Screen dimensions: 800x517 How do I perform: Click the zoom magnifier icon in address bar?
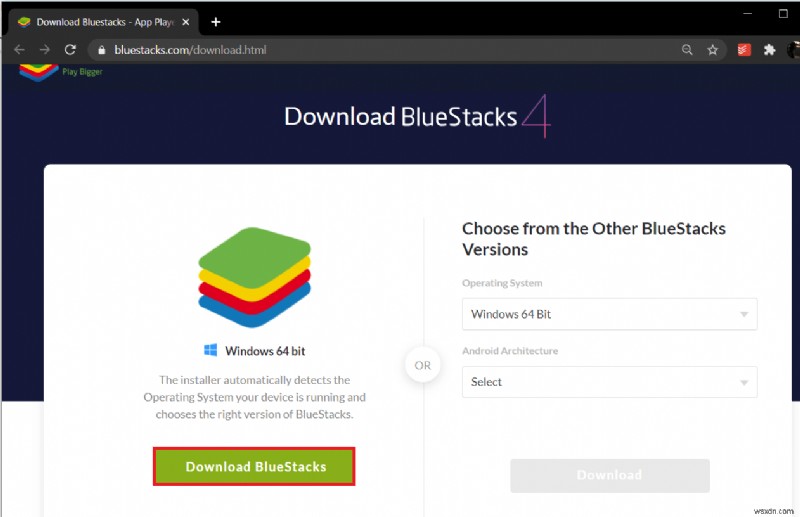[x=687, y=49]
